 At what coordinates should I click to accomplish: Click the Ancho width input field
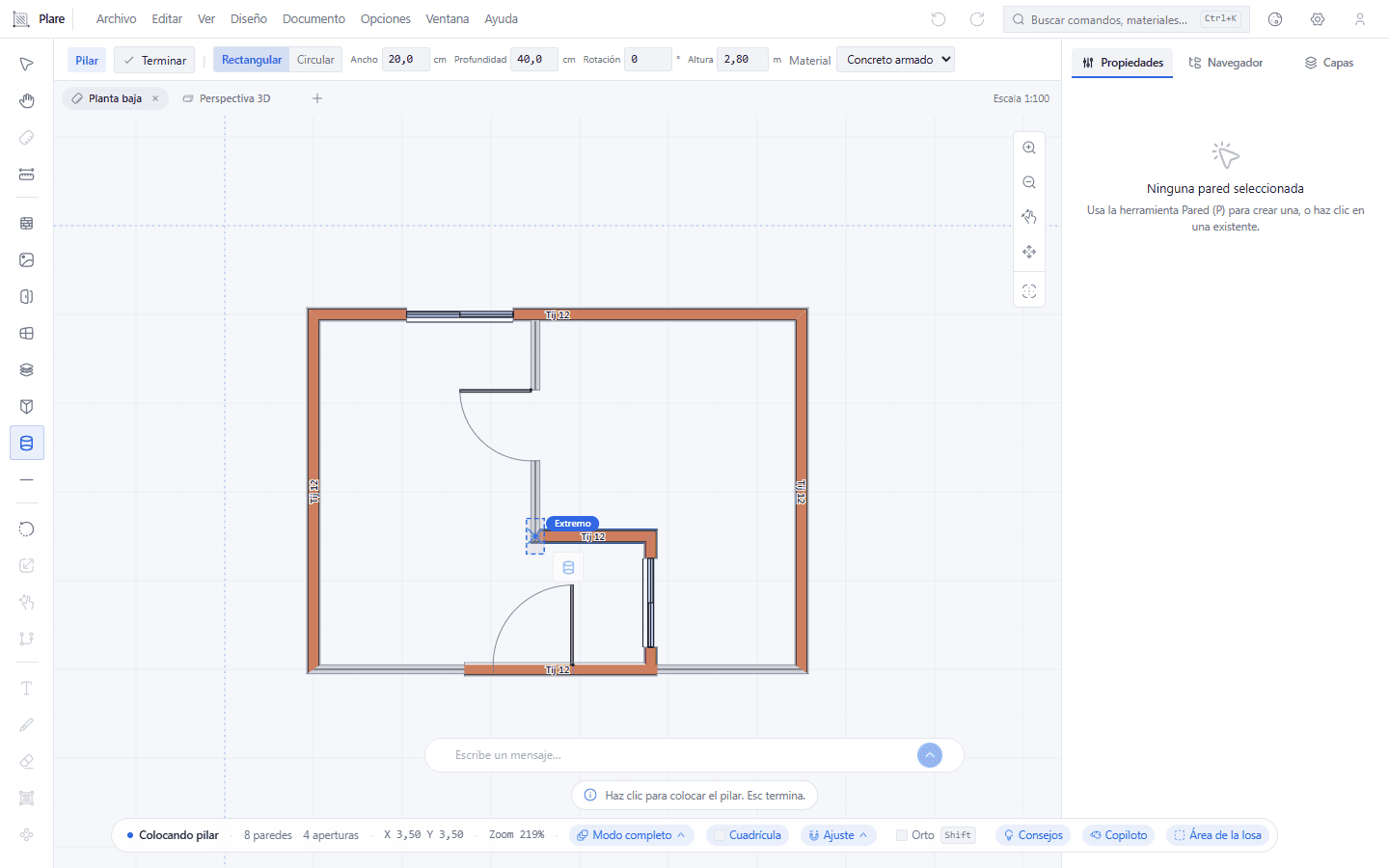click(x=406, y=60)
